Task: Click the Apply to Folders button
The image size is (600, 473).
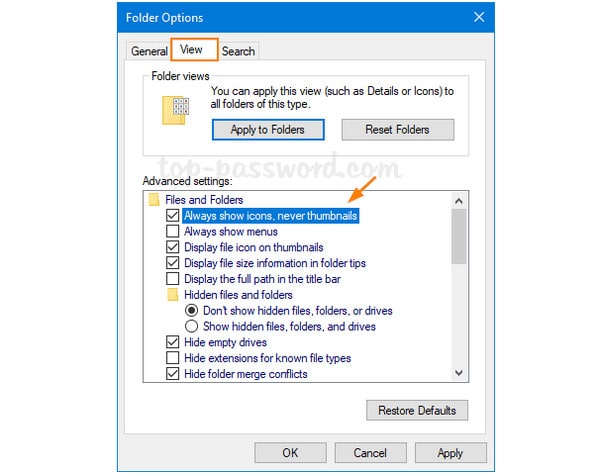Action: tap(268, 130)
